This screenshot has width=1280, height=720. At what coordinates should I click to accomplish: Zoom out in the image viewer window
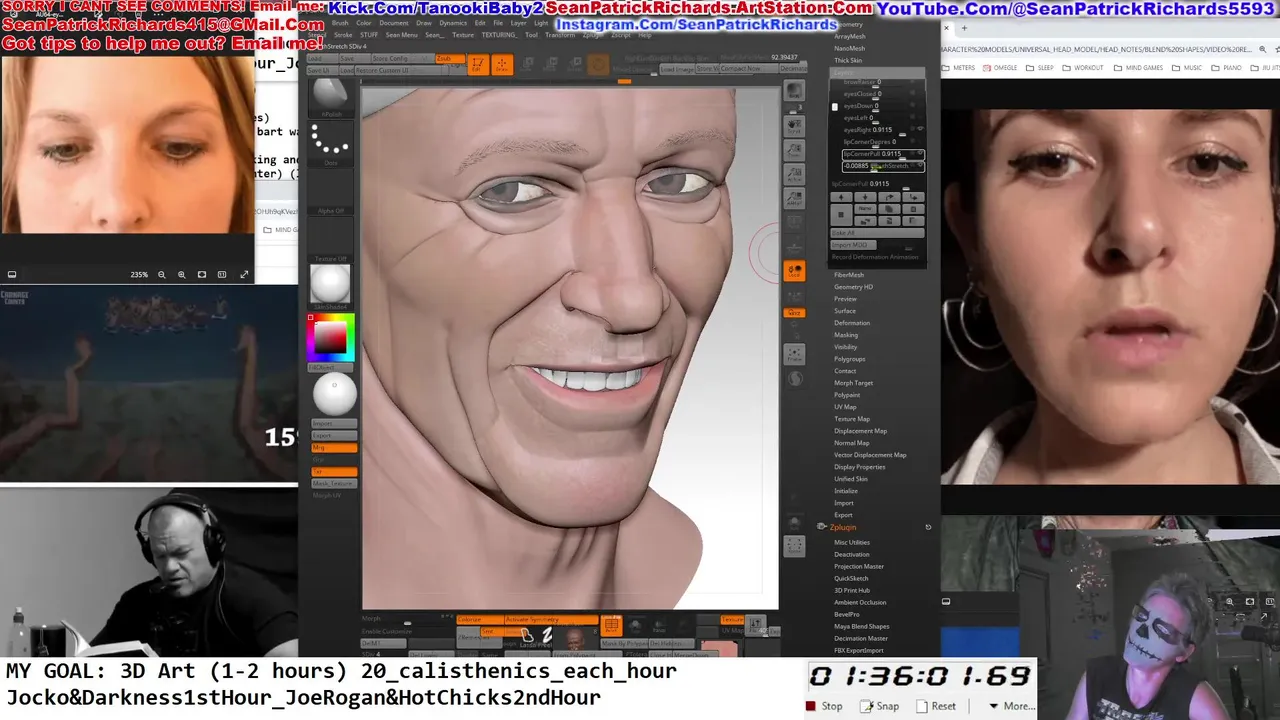coord(161,274)
